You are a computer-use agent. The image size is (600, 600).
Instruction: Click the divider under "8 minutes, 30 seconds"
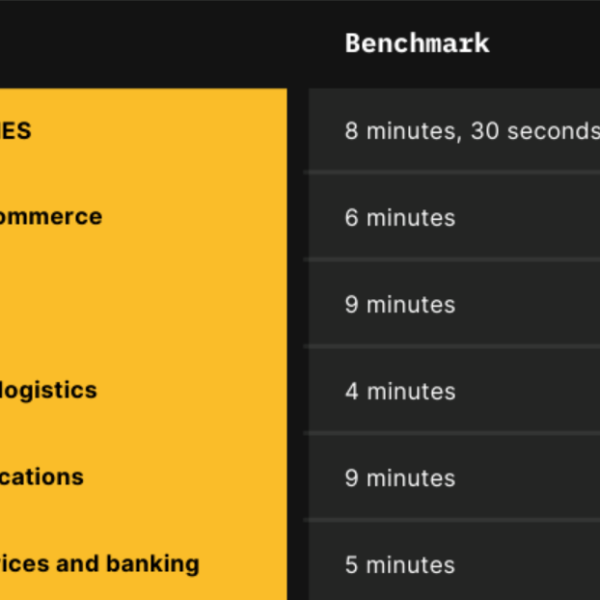(452, 173)
